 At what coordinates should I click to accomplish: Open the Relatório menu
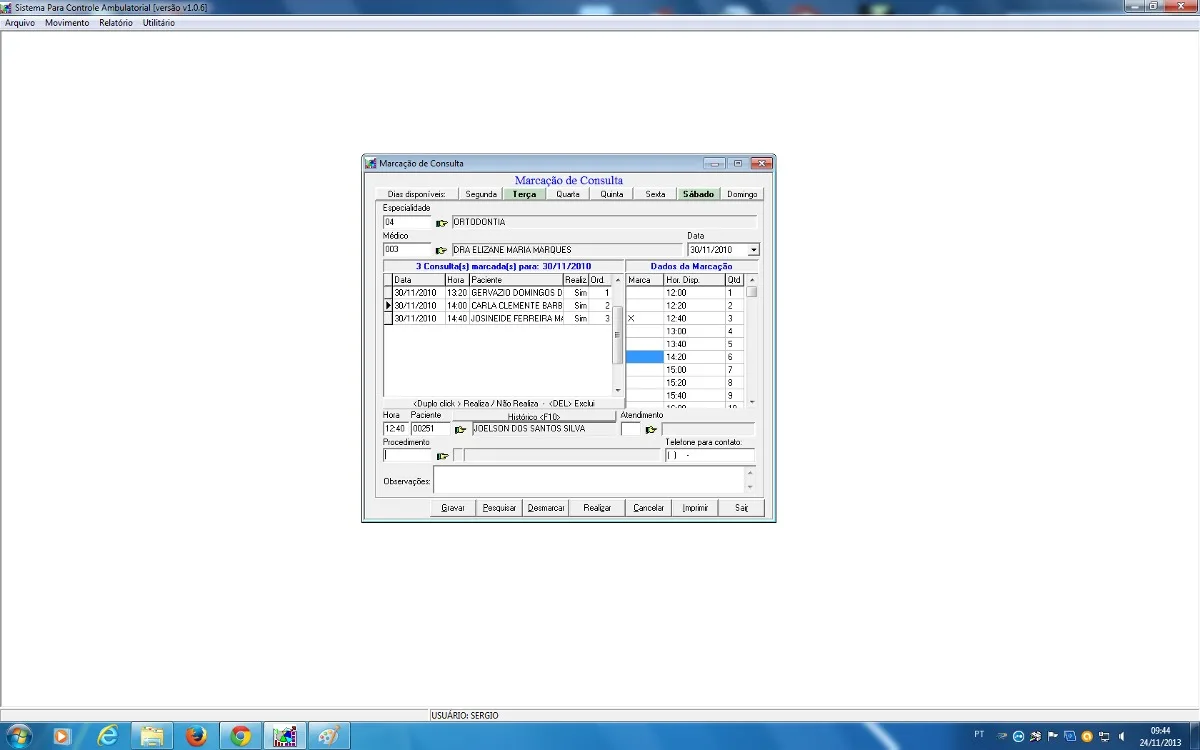(116, 23)
